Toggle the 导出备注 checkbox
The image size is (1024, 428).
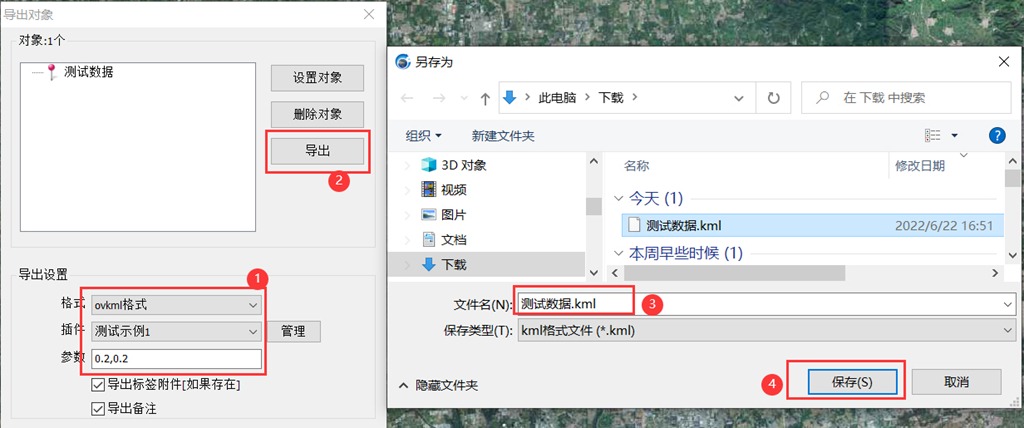click(x=98, y=408)
